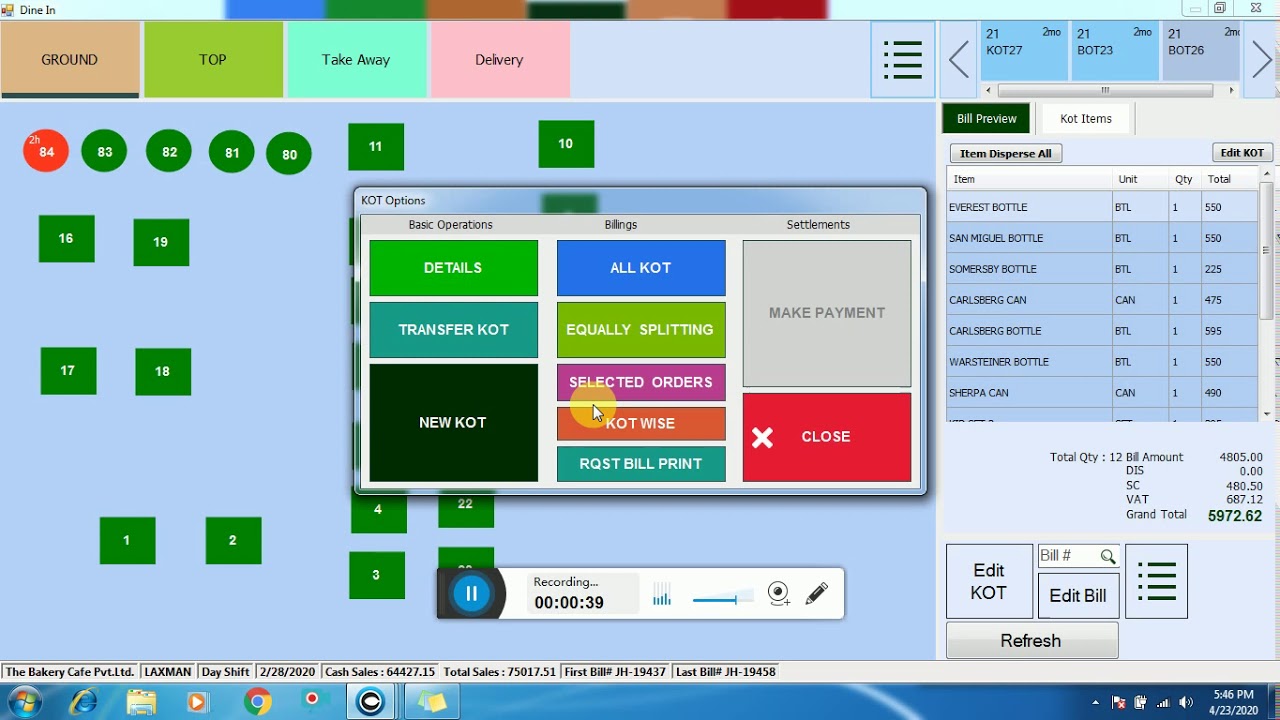Launch Internet Explorer from the taskbar

(x=84, y=702)
